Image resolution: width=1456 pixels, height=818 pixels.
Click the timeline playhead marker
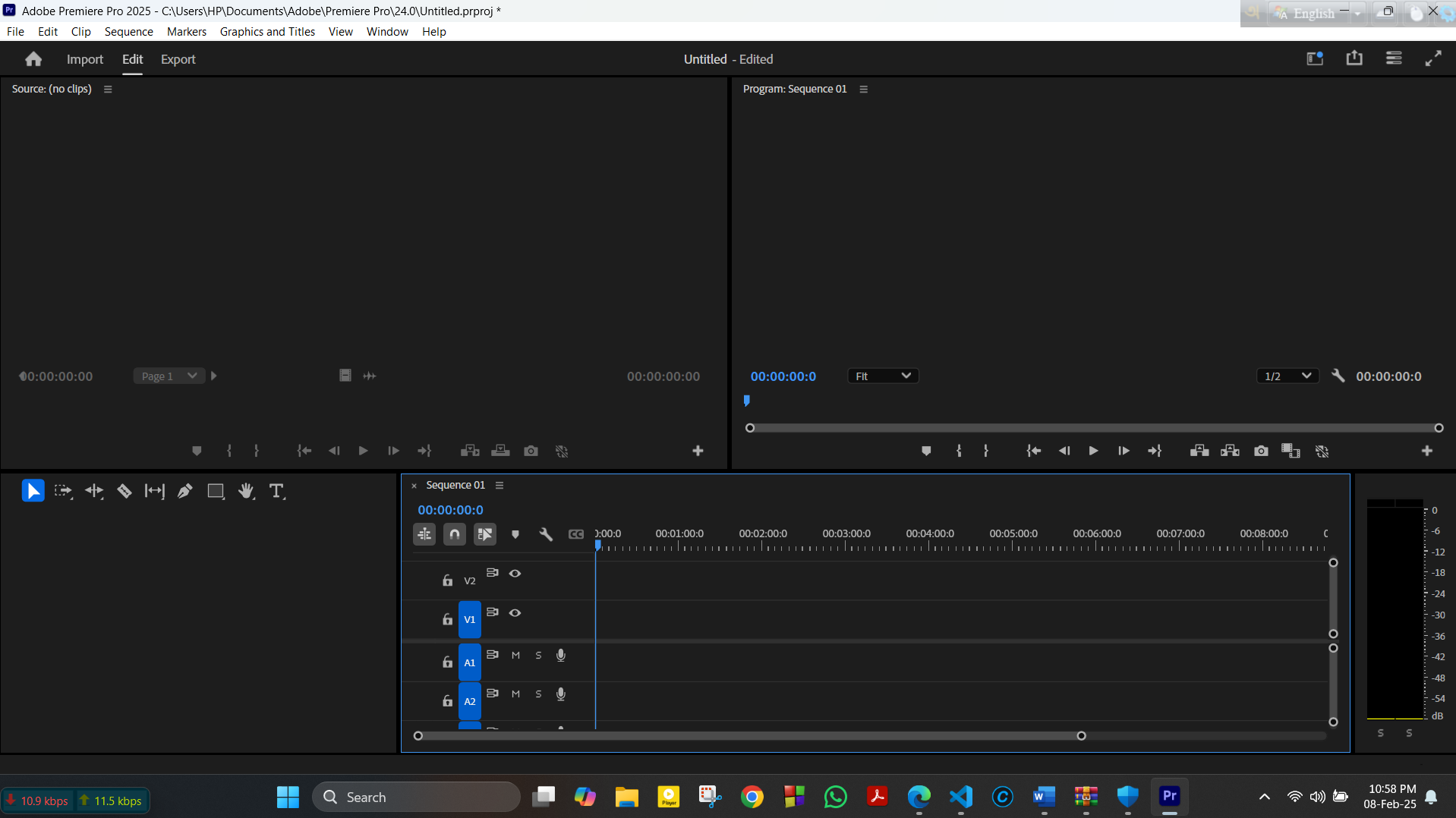coord(598,545)
